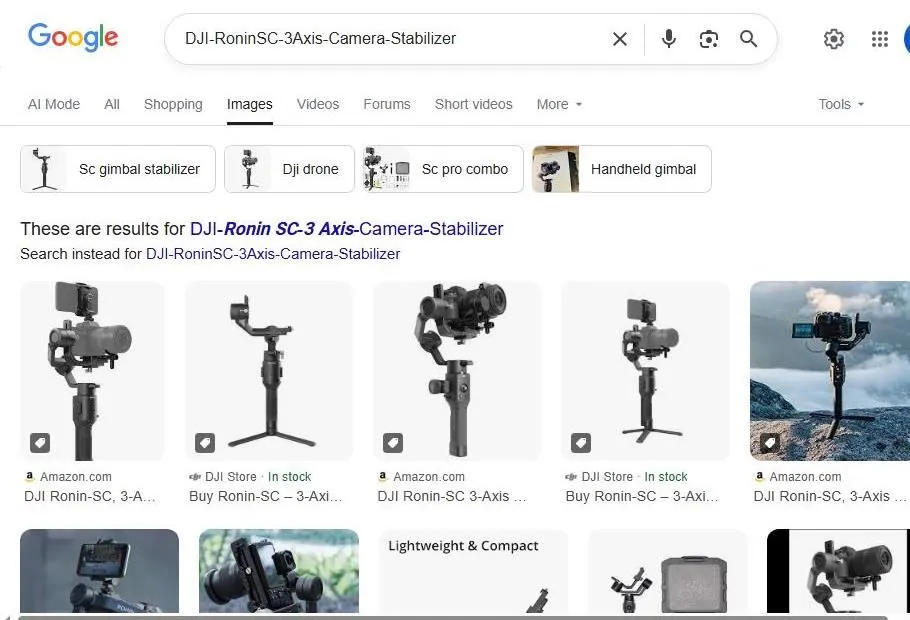This screenshot has height=620, width=910.
Task: Click the 'Search instead for DJI-RoninSC-3Axis-Camera-Stabilizer' link
Action: point(273,254)
